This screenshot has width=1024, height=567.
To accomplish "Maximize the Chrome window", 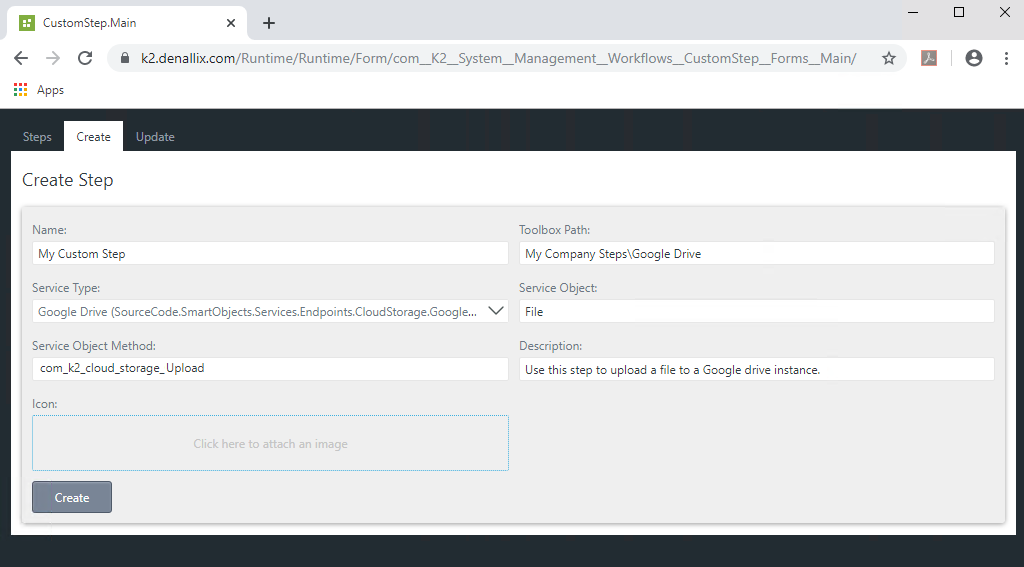I will tap(959, 12).
